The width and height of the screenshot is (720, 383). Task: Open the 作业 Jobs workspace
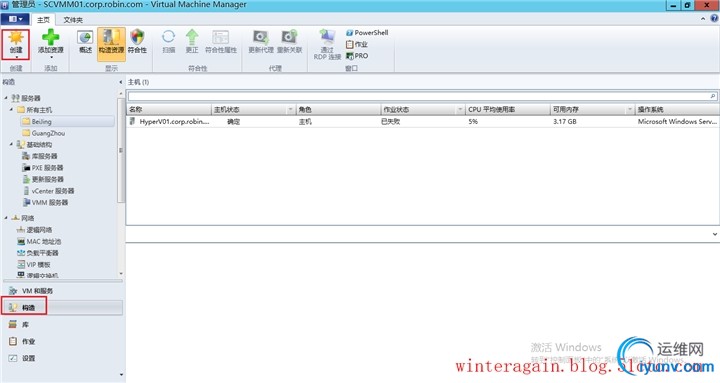[x=63, y=341]
